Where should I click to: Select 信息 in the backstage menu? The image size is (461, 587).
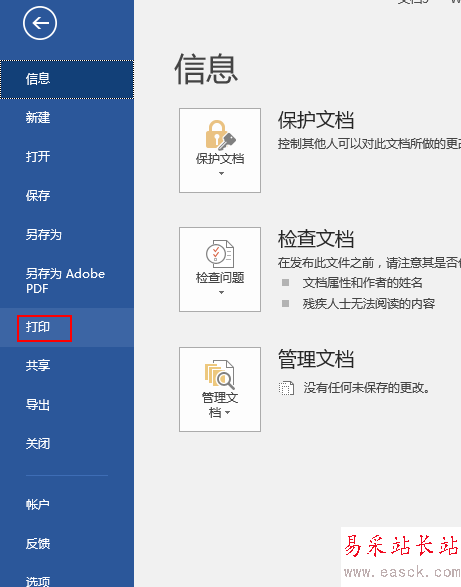click(67, 79)
